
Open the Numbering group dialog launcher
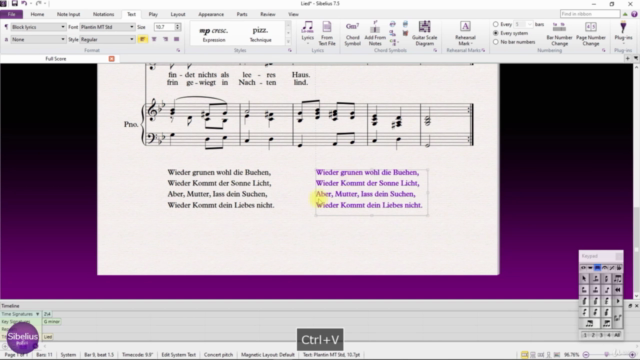604,50
